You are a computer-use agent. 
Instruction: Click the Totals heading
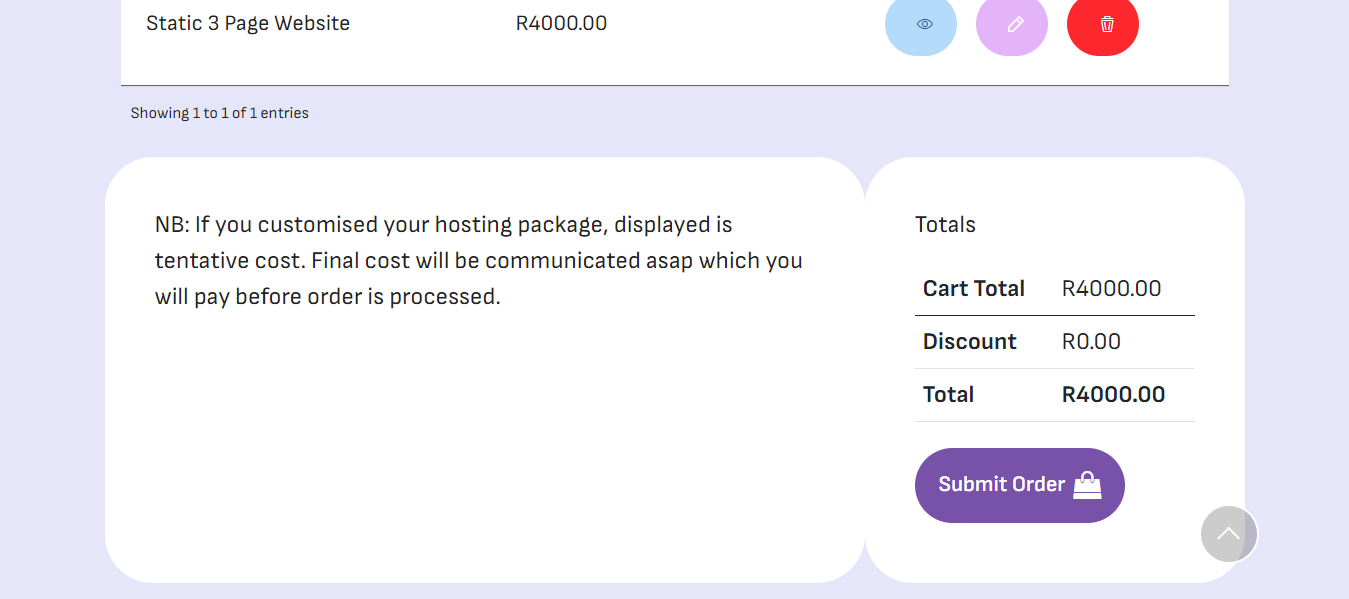pyautogui.click(x=945, y=225)
